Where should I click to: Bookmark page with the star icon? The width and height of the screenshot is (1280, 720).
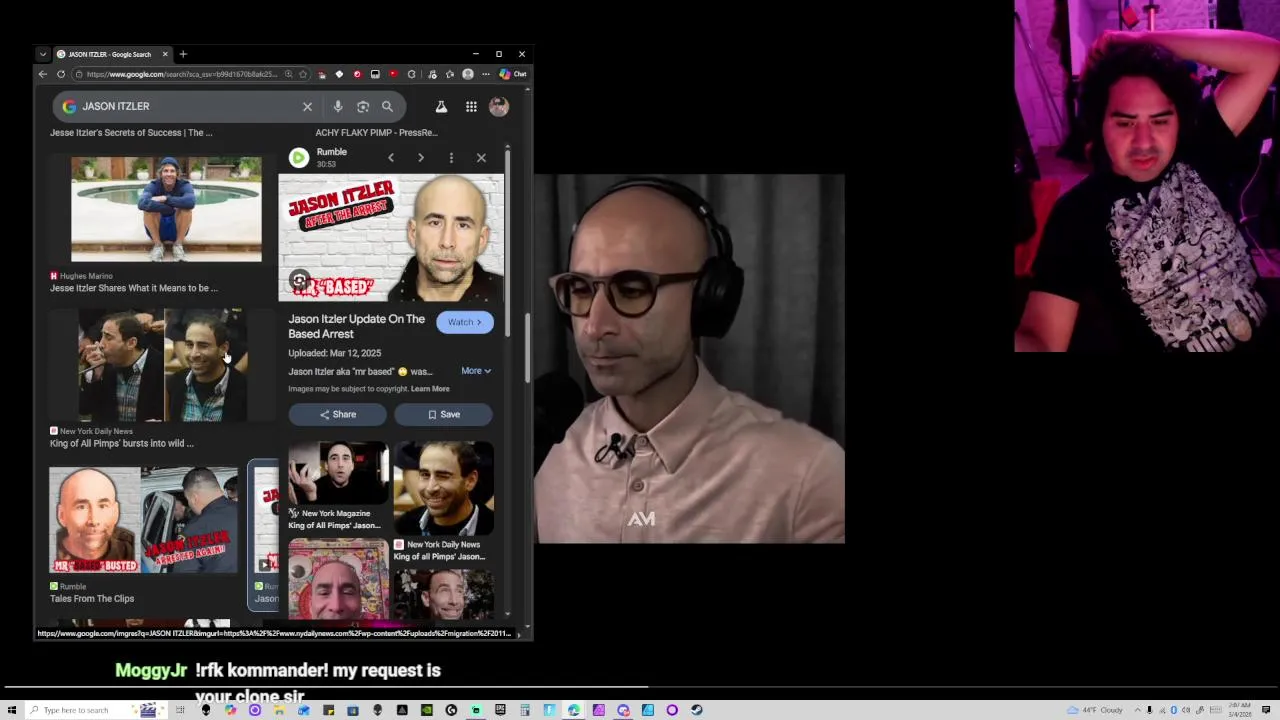point(303,74)
